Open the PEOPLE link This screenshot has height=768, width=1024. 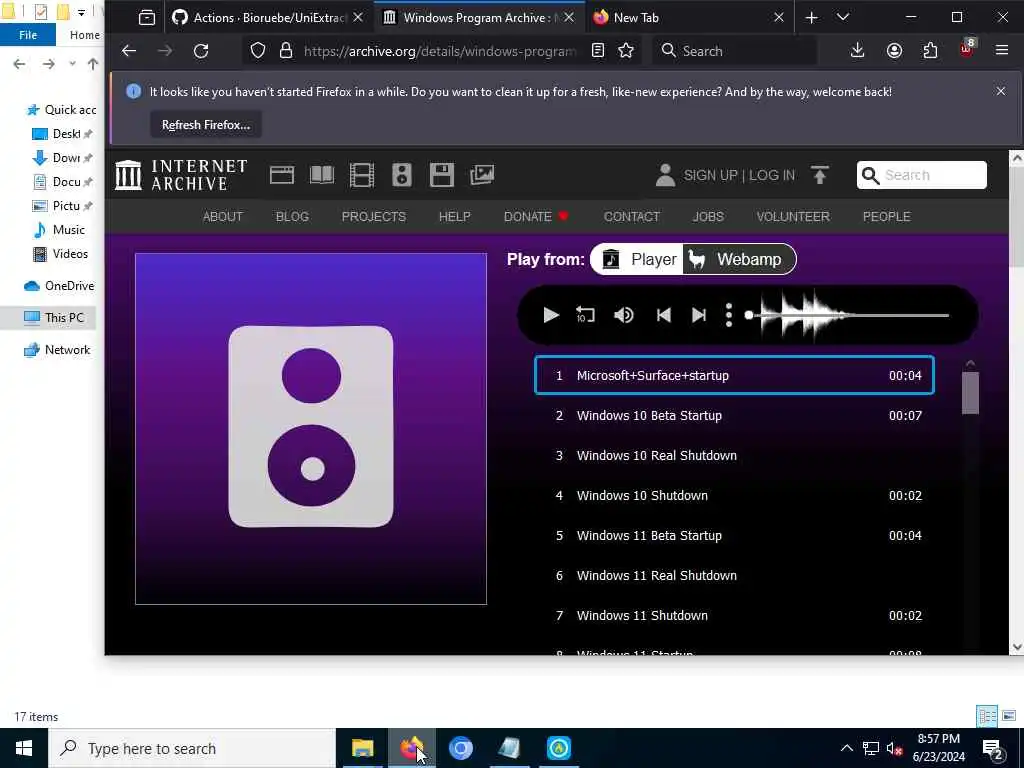pos(886,216)
